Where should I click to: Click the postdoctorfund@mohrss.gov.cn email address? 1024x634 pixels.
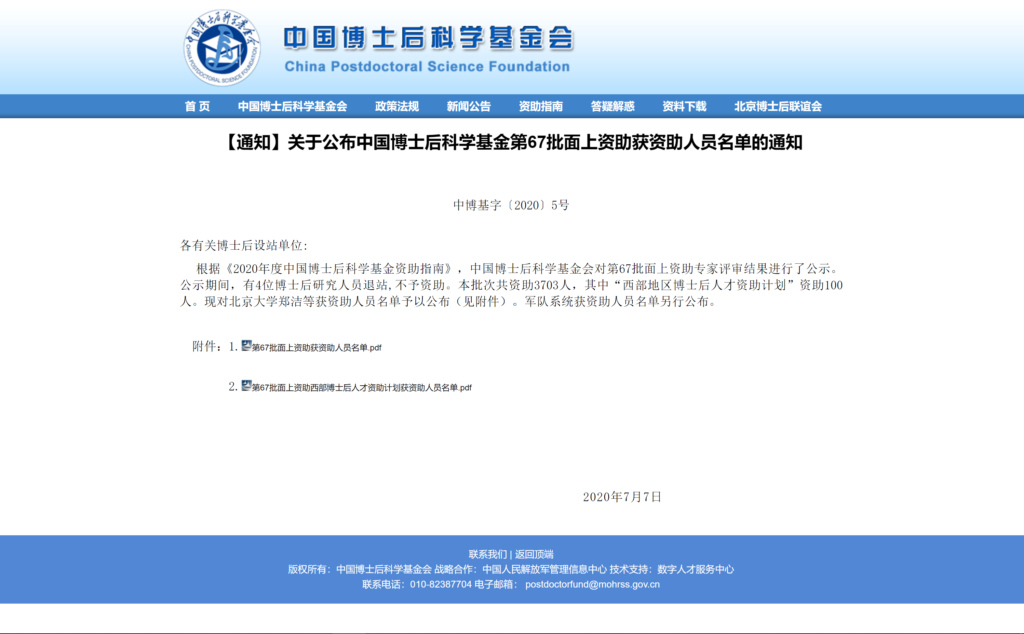[x=592, y=584]
